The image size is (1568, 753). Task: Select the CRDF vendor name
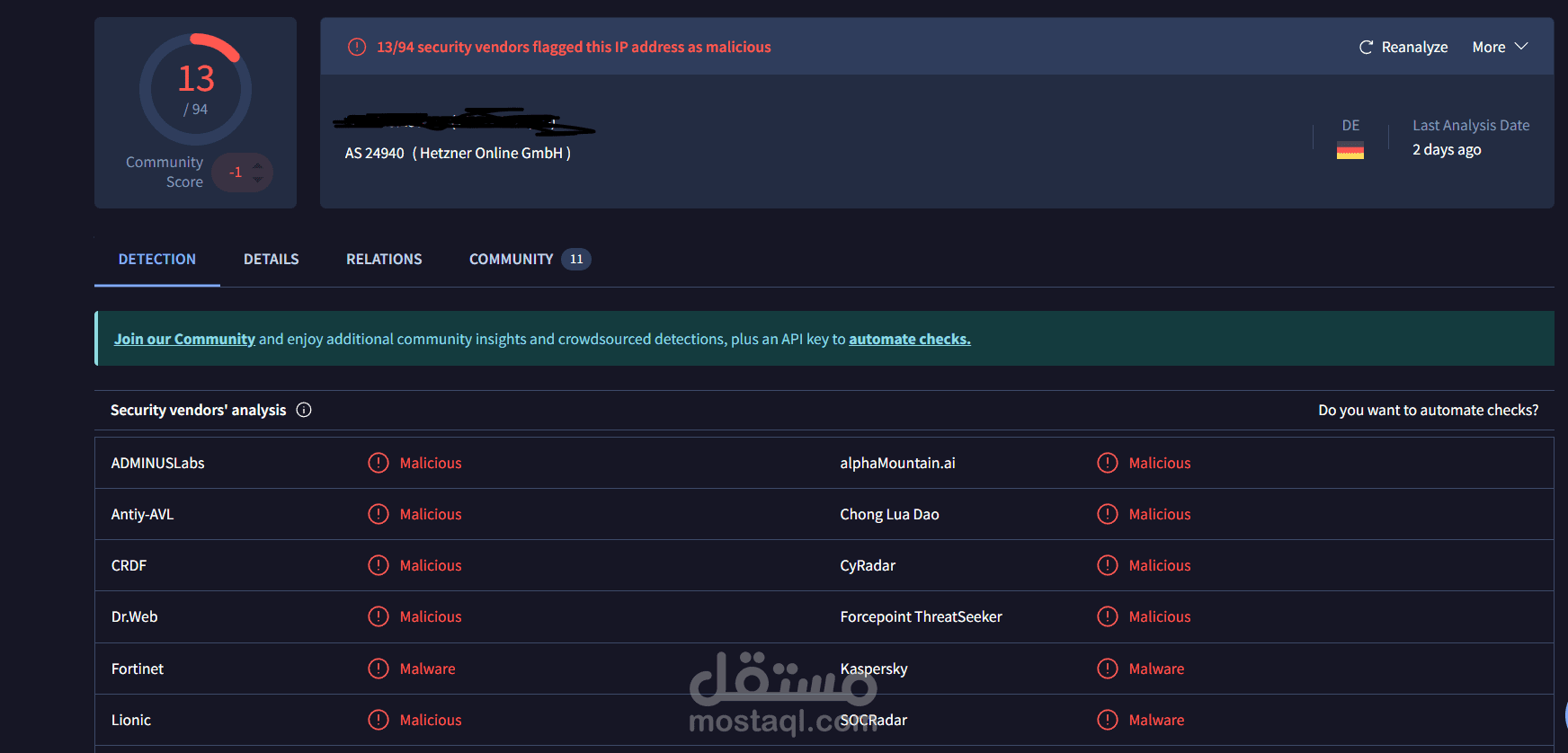pos(129,565)
